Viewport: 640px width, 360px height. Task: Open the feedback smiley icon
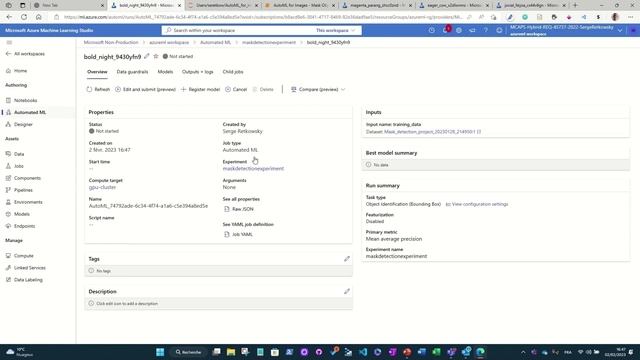(x=499, y=30)
